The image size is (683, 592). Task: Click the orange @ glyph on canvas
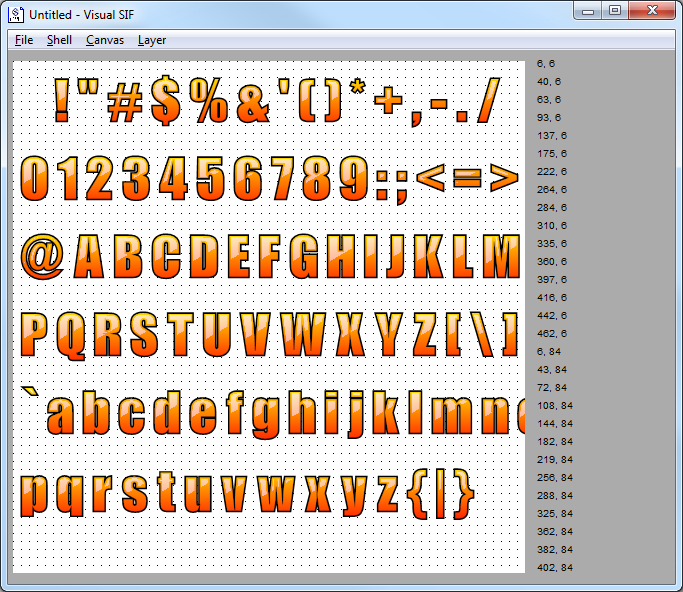pos(42,257)
